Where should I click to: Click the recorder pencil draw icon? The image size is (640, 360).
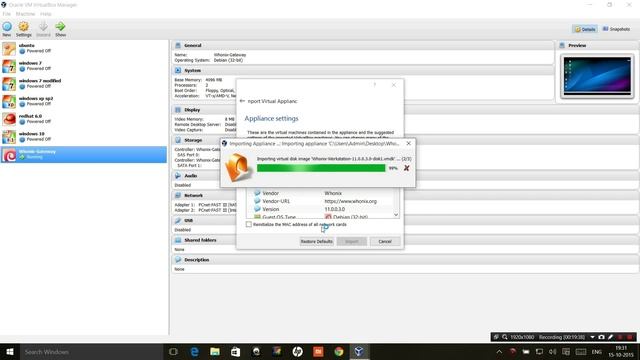click(x=611, y=337)
